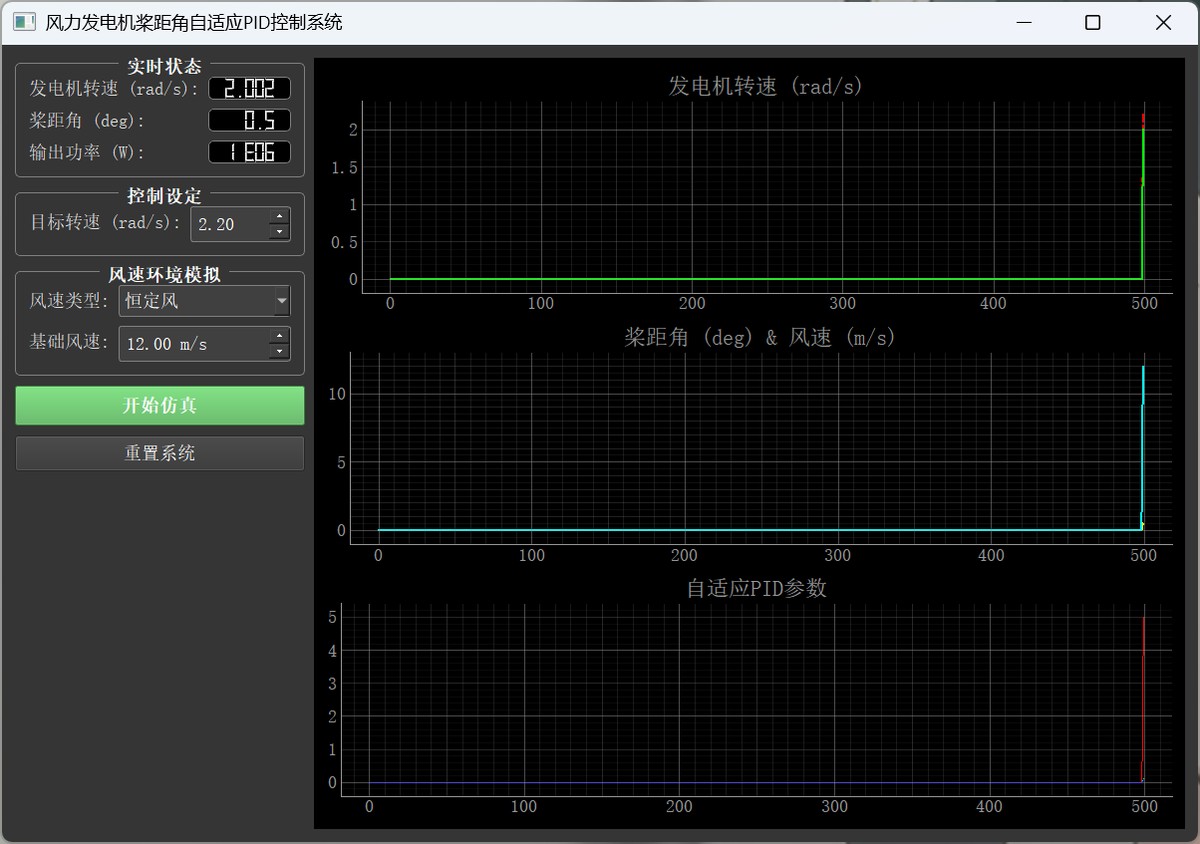
Task: Minimize the PID control system window
Action: (x=1023, y=22)
